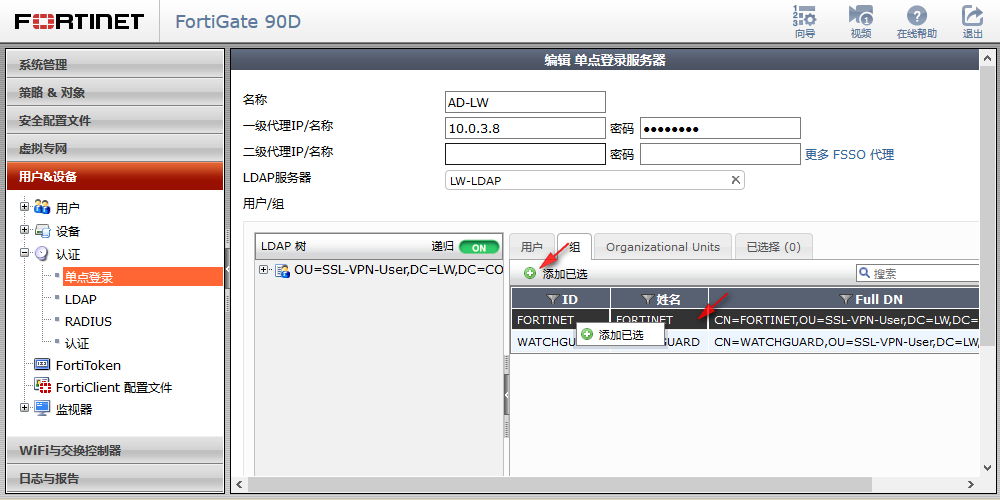Switch to the 用户 tab
This screenshot has height=500, width=1000.
pyautogui.click(x=531, y=247)
